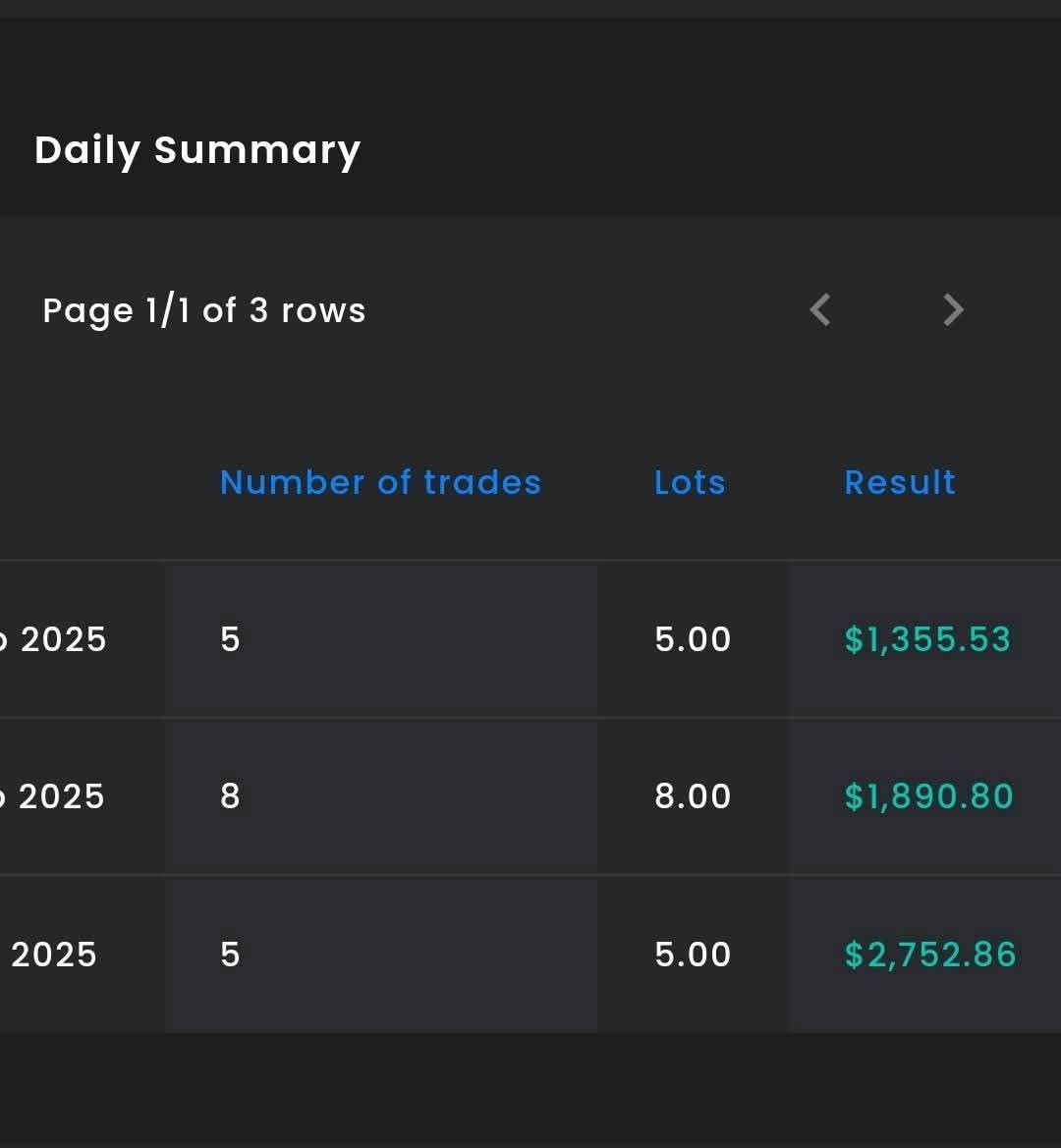Sort table by the Lots column

(x=690, y=482)
